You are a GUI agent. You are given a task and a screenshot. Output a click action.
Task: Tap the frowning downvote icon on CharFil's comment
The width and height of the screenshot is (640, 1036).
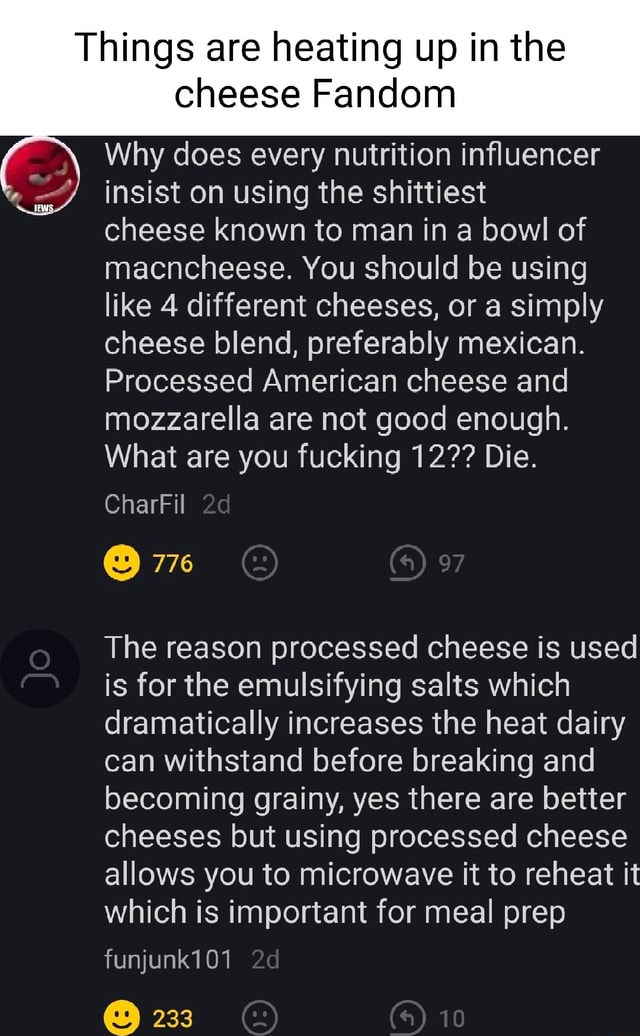(x=261, y=562)
